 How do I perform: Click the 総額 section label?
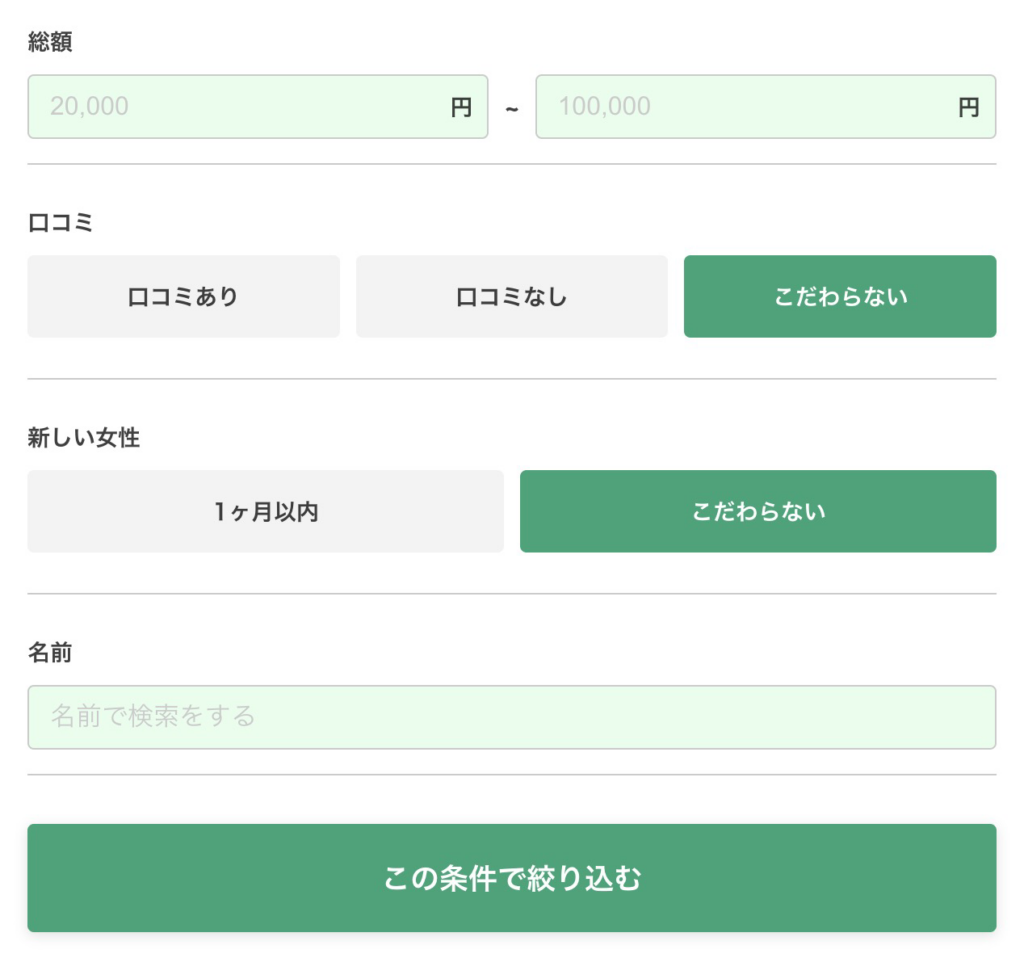[x=50, y=42]
